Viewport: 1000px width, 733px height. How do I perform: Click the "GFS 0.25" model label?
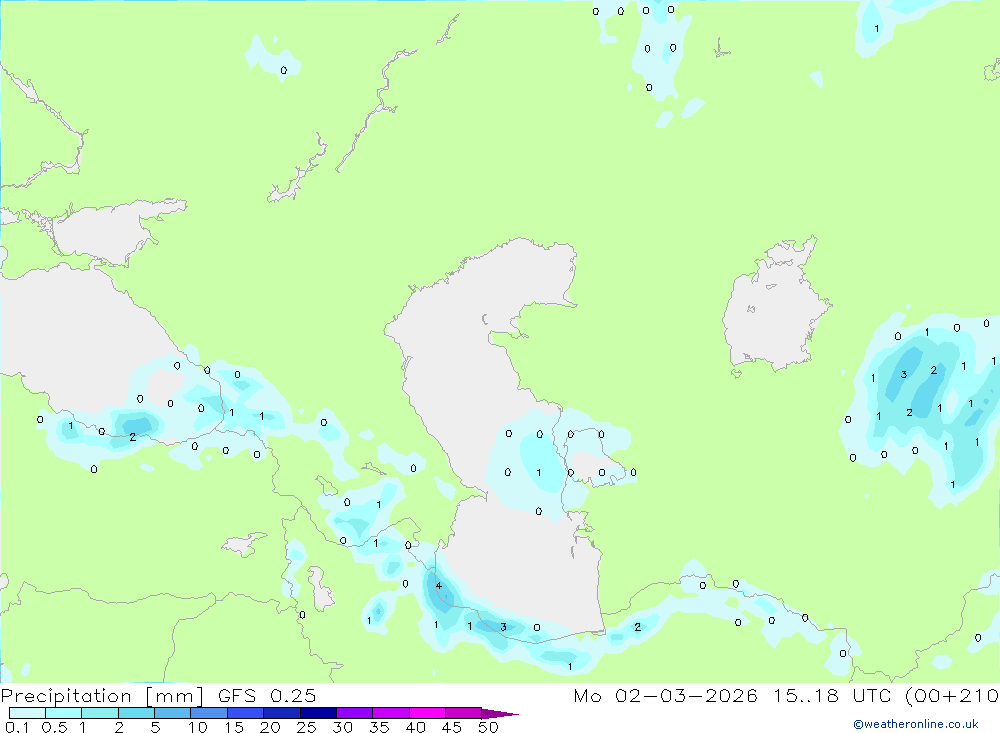(x=267, y=696)
